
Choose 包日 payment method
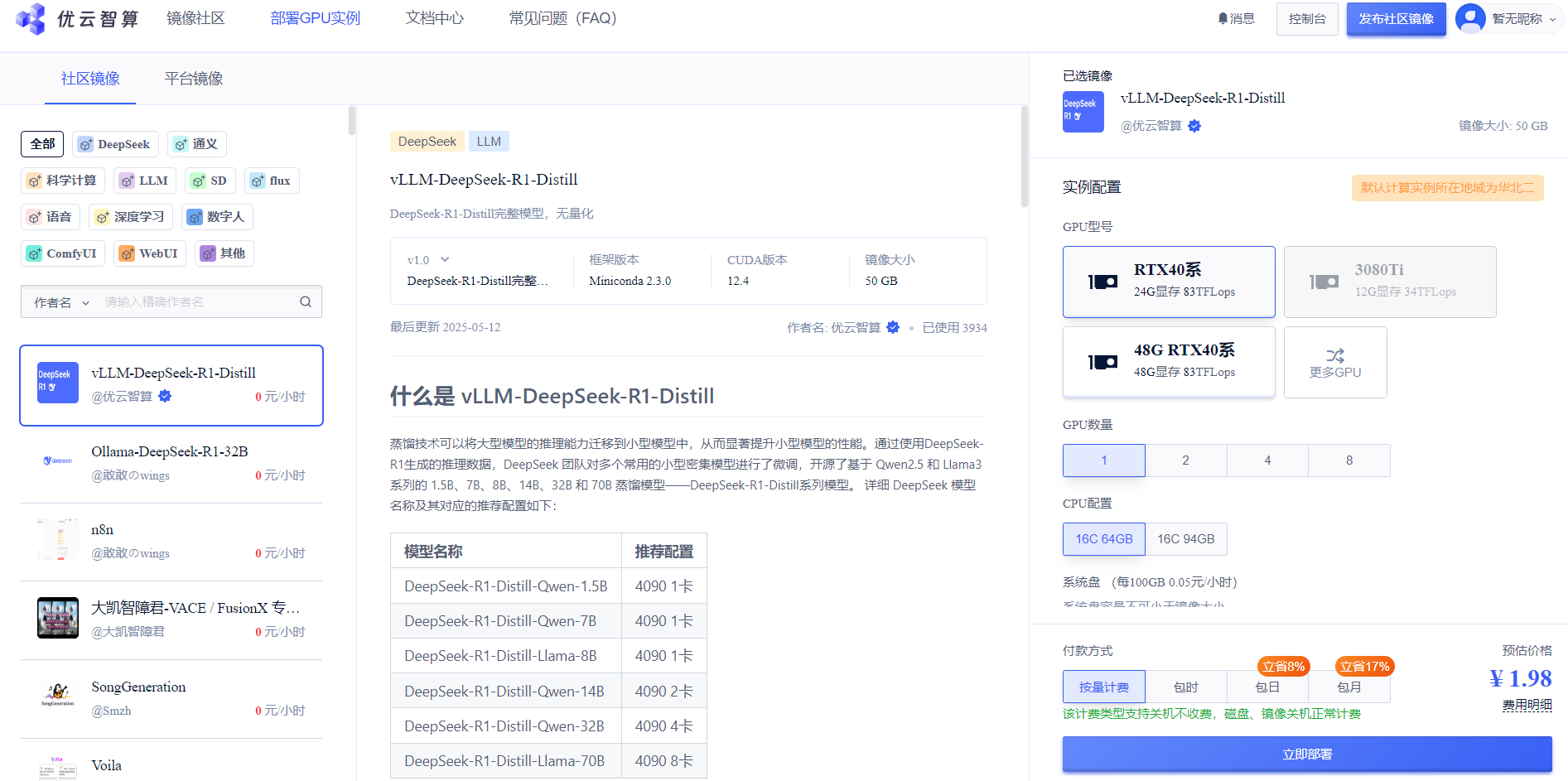(1267, 687)
